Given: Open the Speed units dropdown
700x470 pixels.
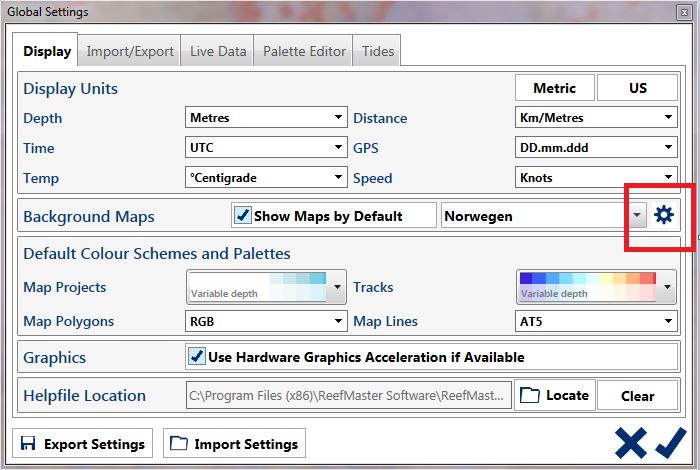Looking at the screenshot, I should tap(668, 178).
